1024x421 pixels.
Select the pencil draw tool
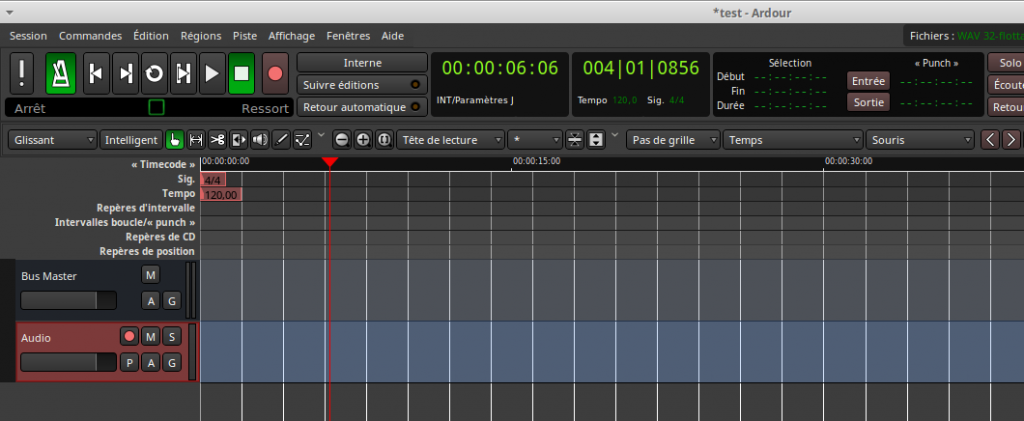click(x=281, y=140)
